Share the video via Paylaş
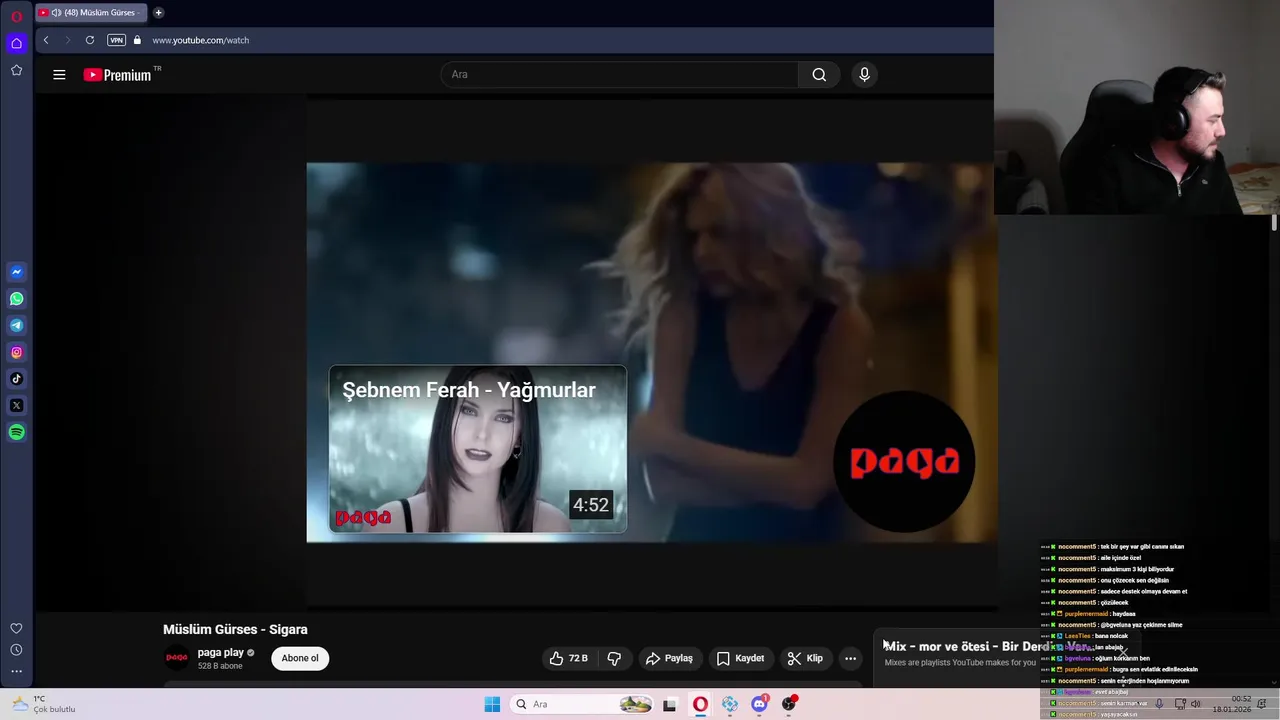 [669, 658]
